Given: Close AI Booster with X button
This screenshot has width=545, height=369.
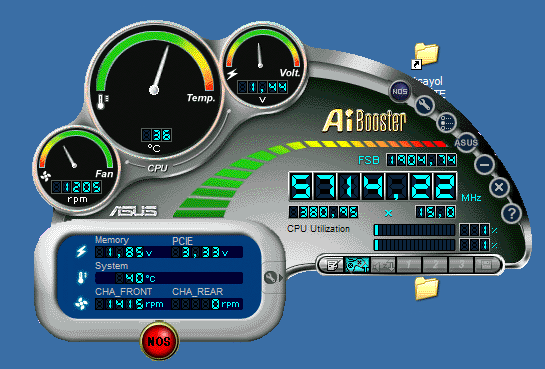Looking at the screenshot, I should click(x=499, y=188).
